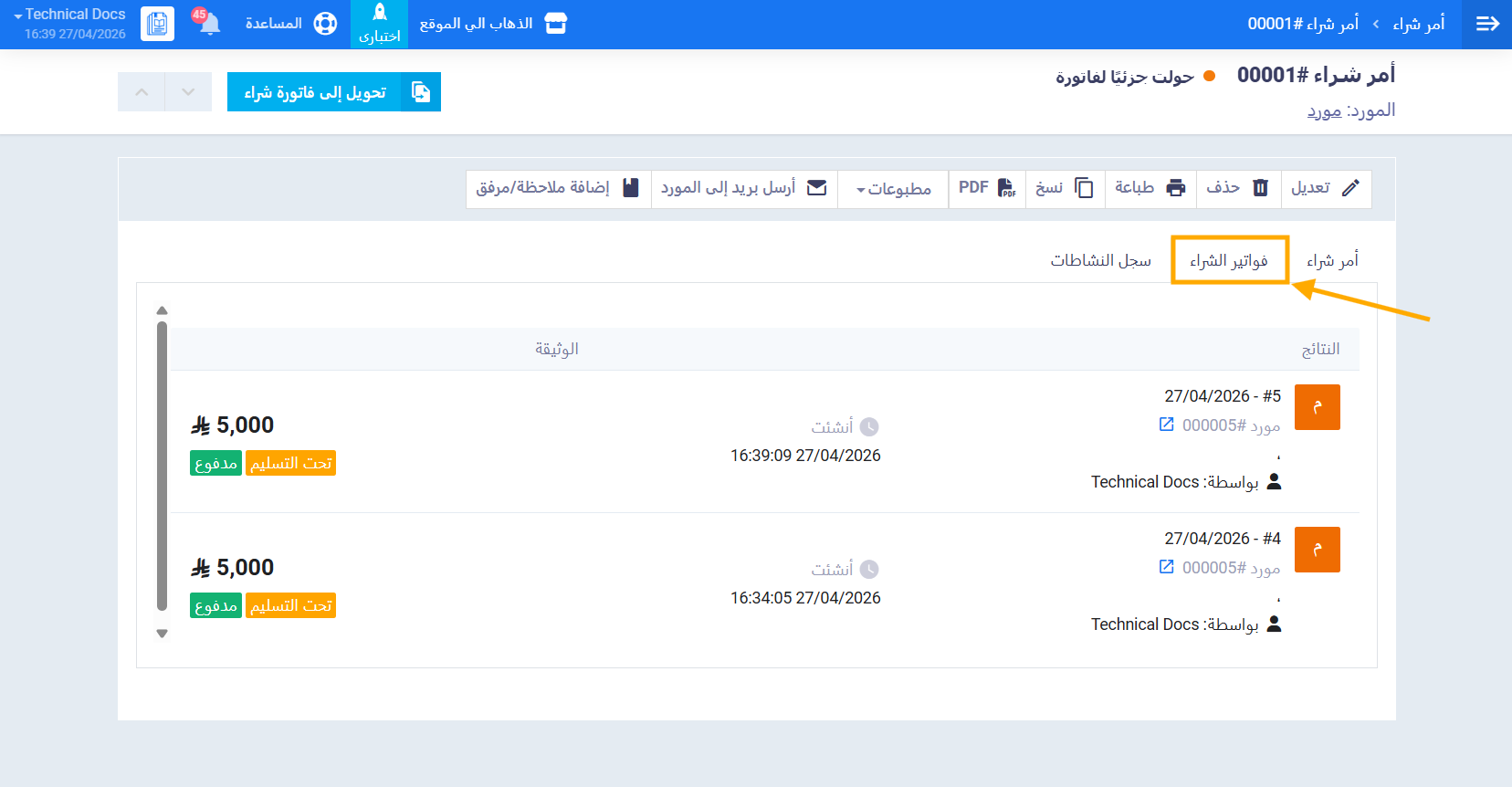Click the edit (تعديل) pencil button
The image size is (1512, 787).
pyautogui.click(x=1325, y=188)
